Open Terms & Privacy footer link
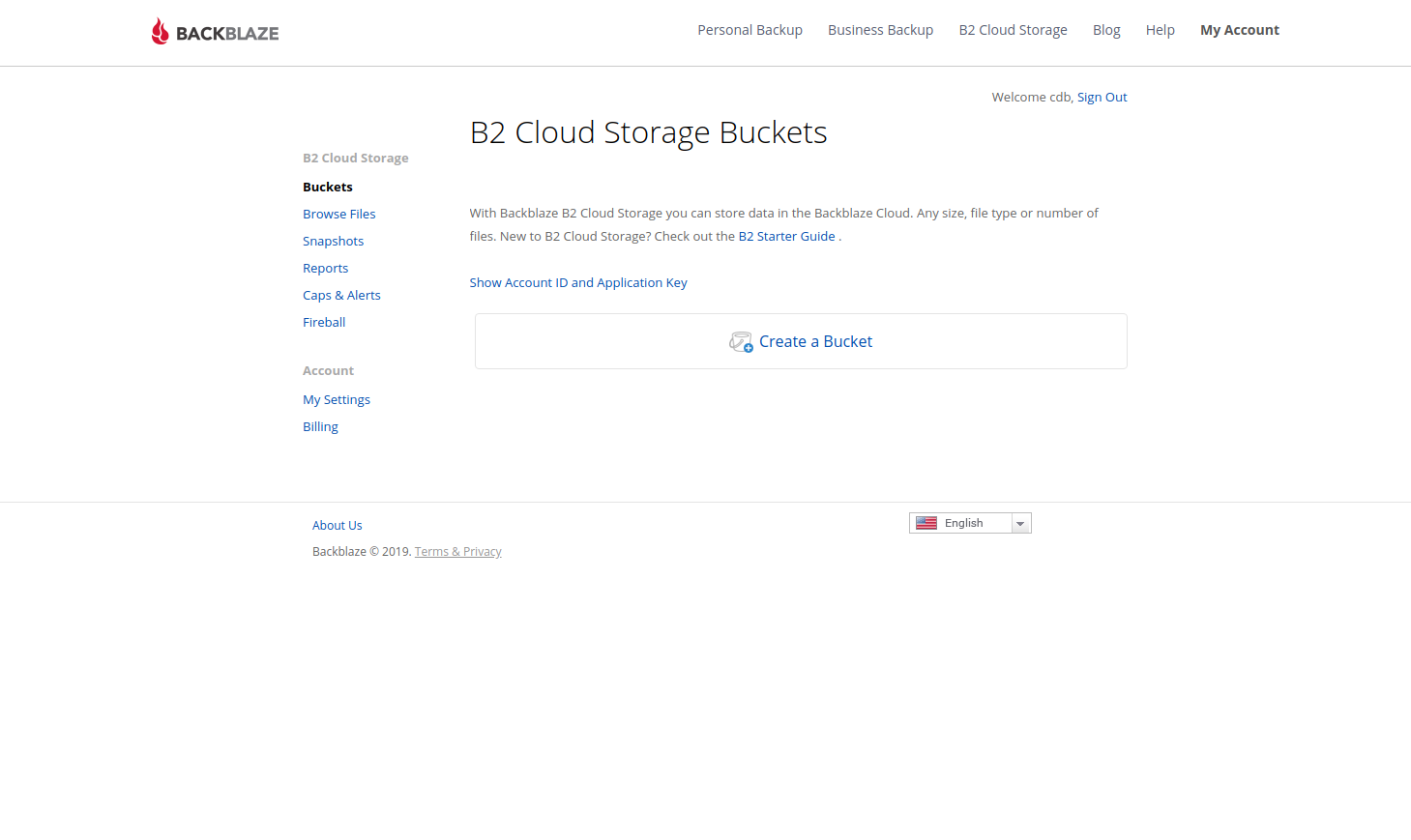The image size is (1411, 840). pos(457,551)
